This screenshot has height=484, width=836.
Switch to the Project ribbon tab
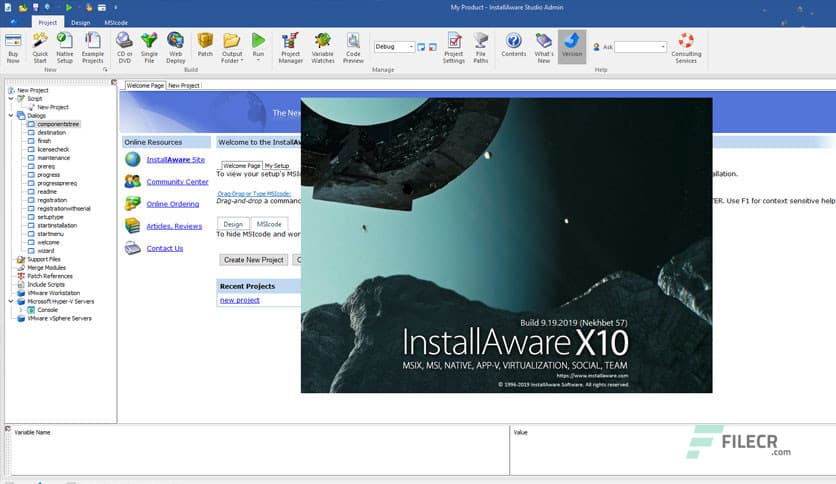[47, 22]
